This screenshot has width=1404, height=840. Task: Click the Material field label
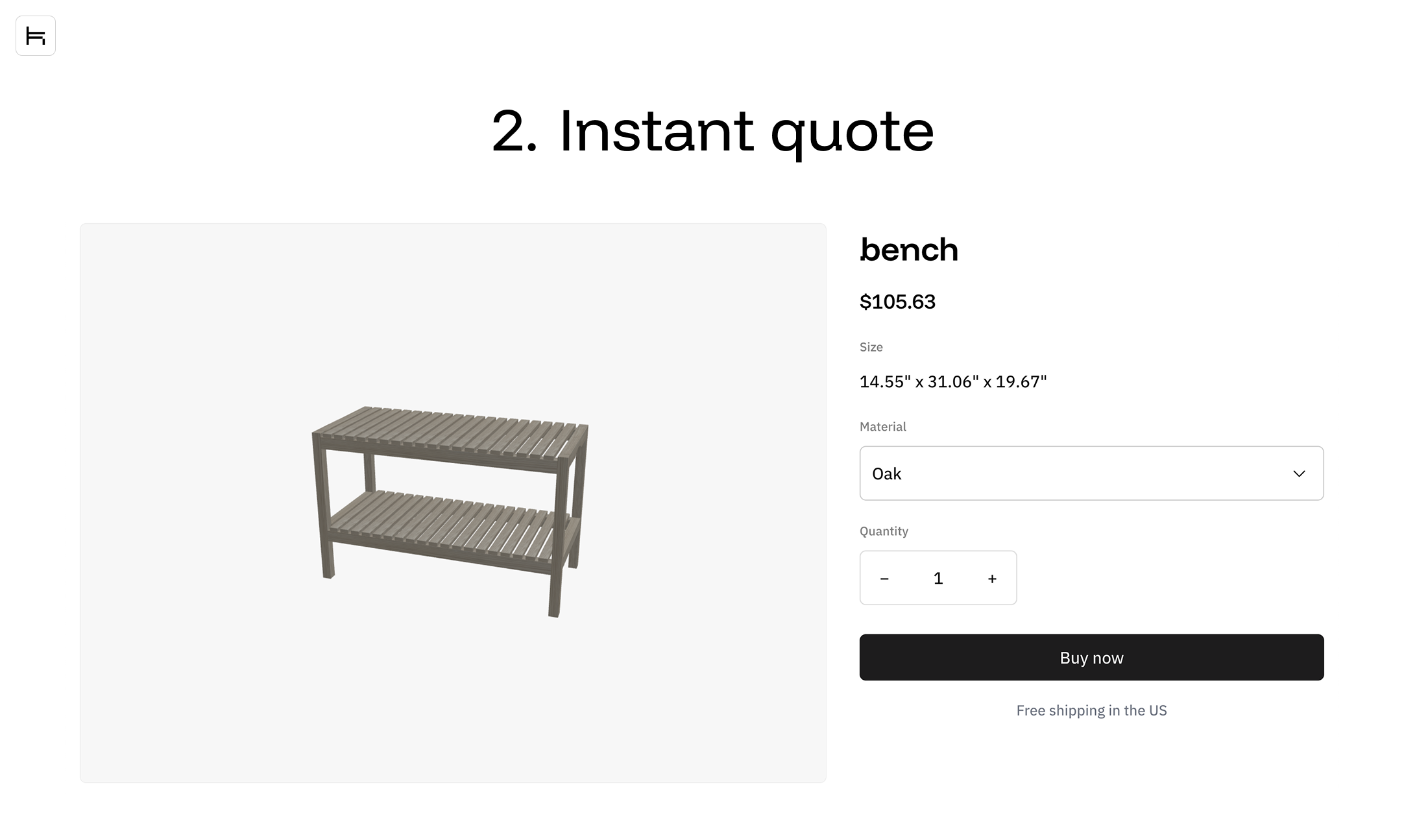[882, 427]
